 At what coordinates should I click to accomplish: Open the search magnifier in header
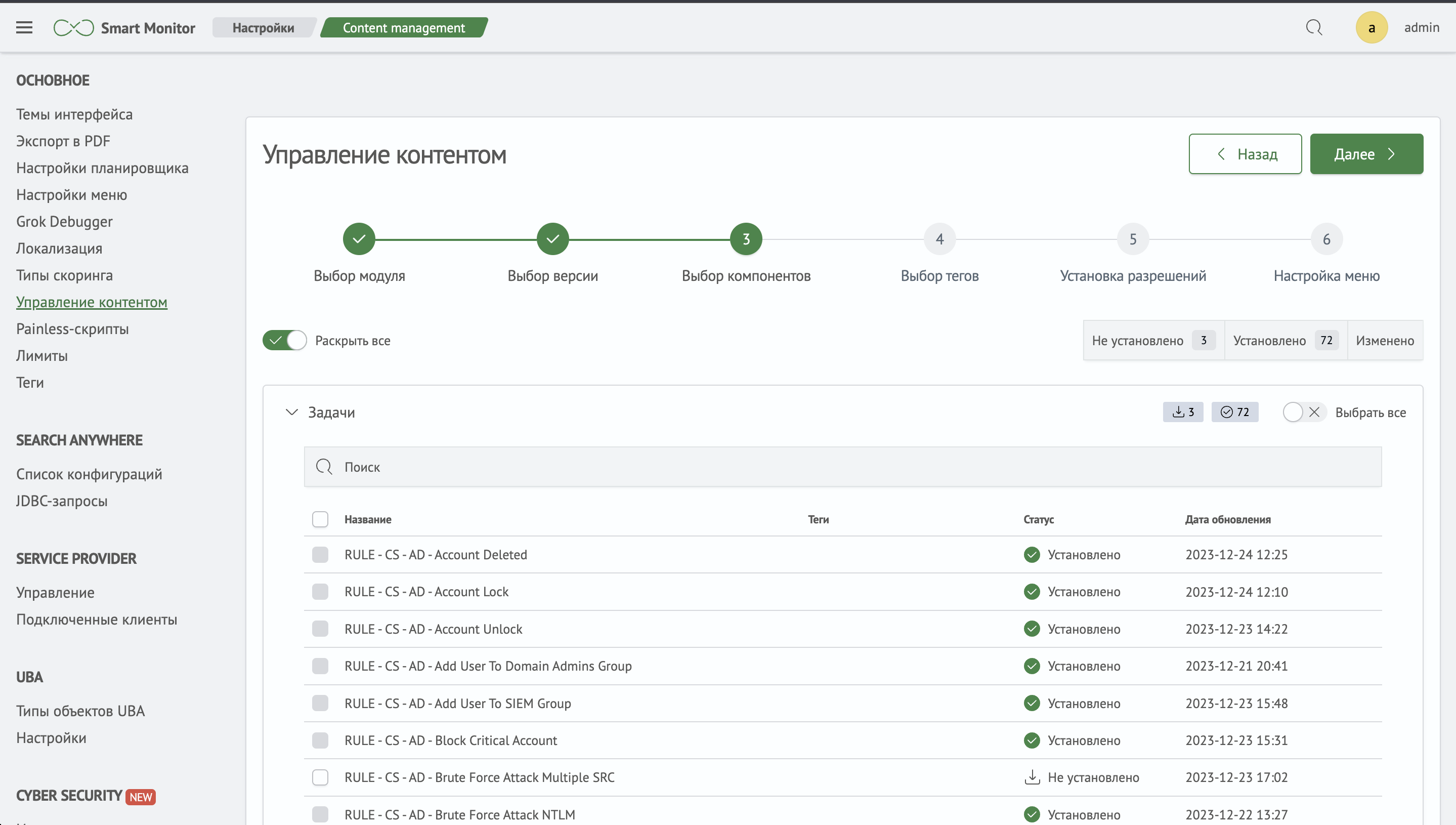click(1314, 28)
